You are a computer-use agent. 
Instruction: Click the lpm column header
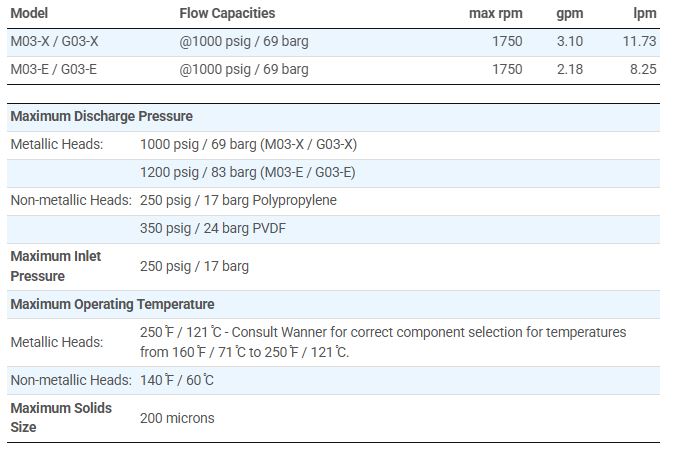point(645,13)
